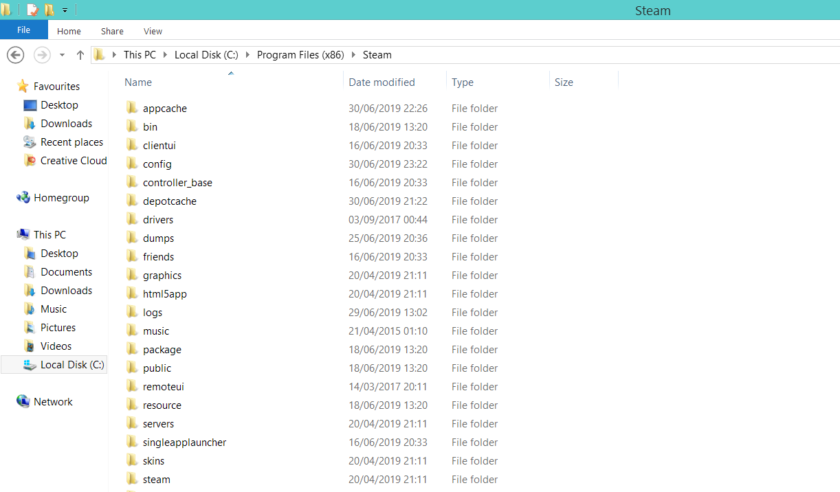Switch to the Share ribbon tab
840x492 pixels.
pyautogui.click(x=112, y=31)
